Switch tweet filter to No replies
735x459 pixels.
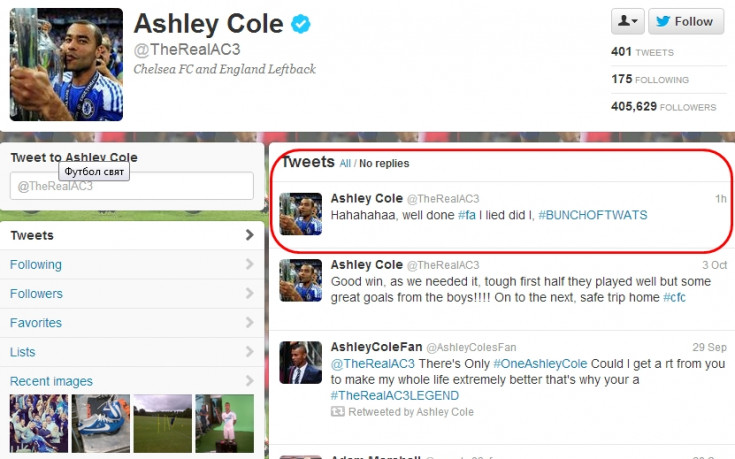pos(384,164)
